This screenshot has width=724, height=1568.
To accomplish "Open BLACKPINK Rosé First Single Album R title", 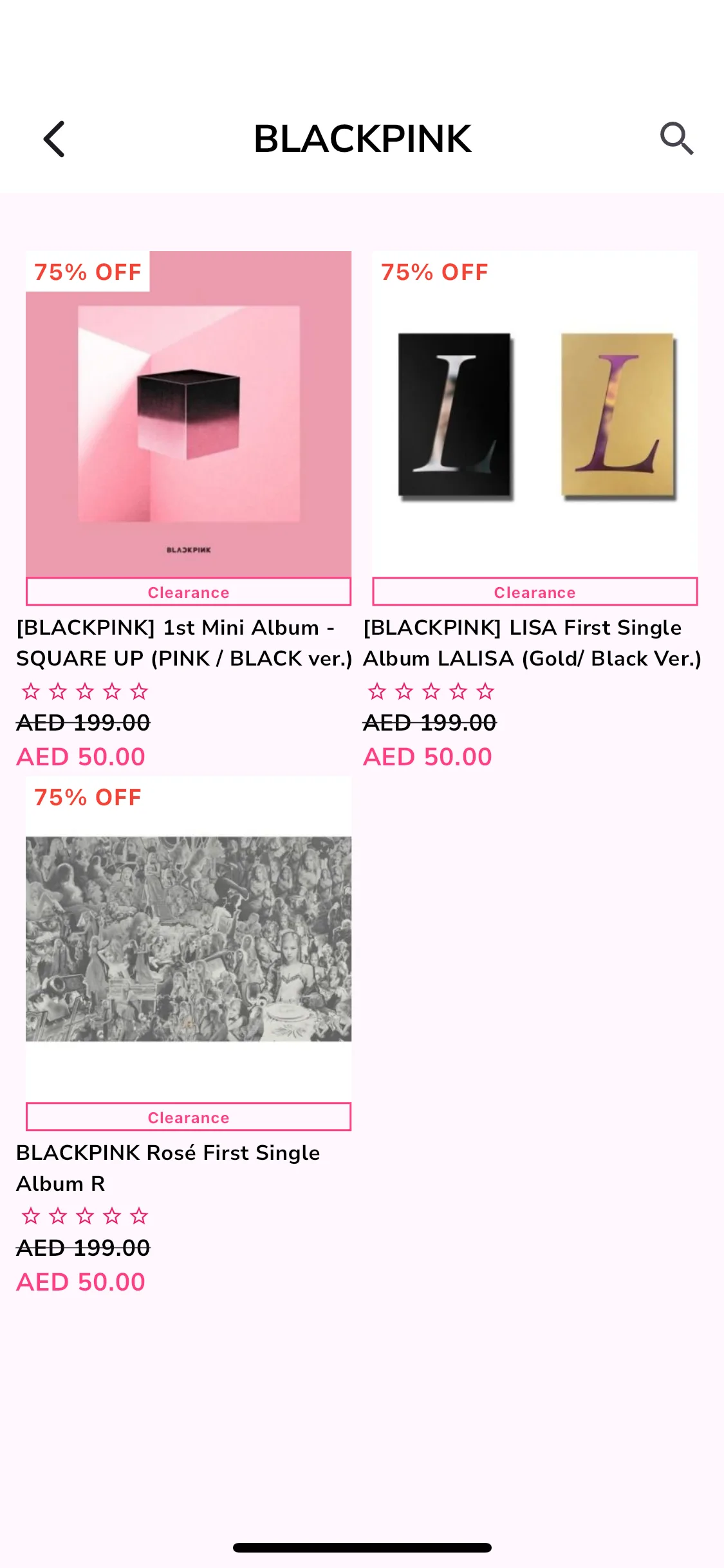I will pos(168,1168).
